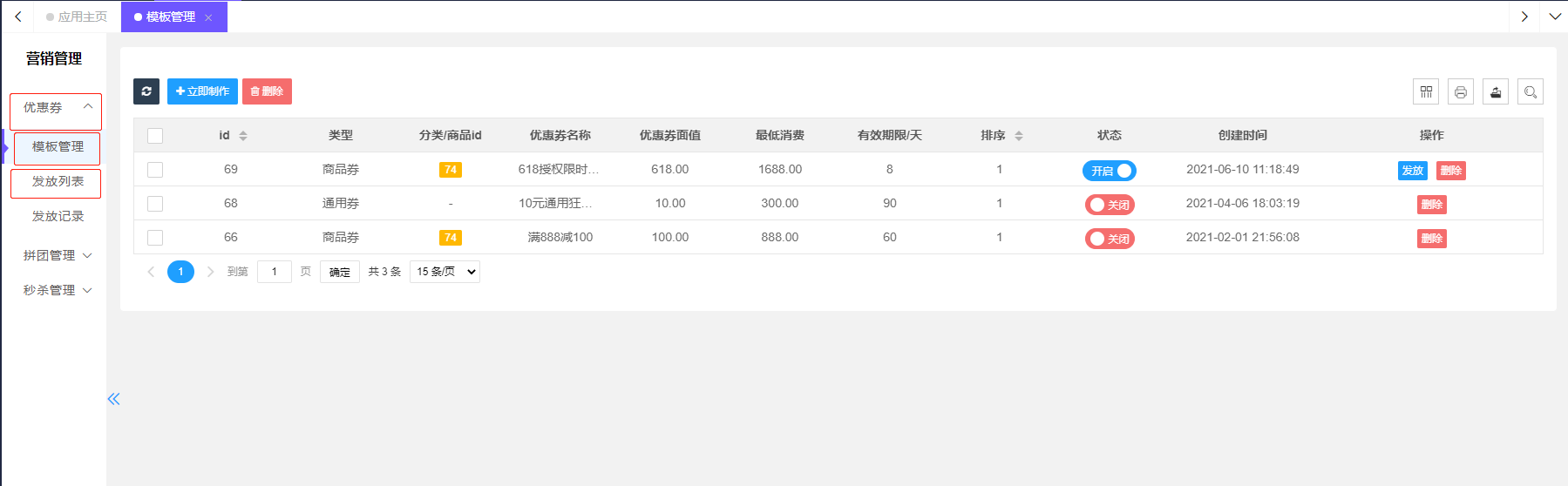Click coupon name 满888减100
Viewport: 1568px width, 486px height.
pyautogui.click(x=560, y=237)
